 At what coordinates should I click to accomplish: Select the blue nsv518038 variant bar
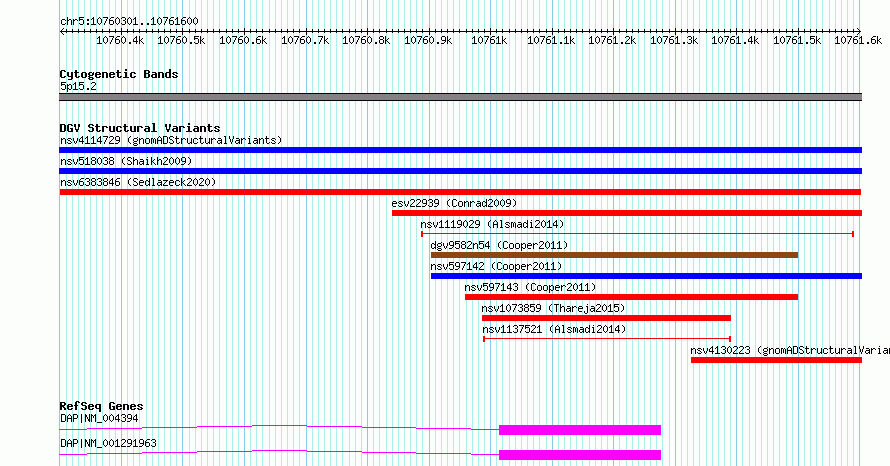point(460,171)
